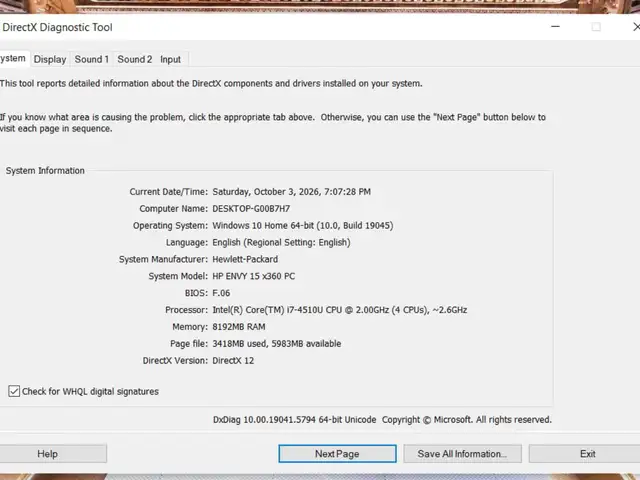Click the Windows 10 Home 64-bit value

[302, 226]
